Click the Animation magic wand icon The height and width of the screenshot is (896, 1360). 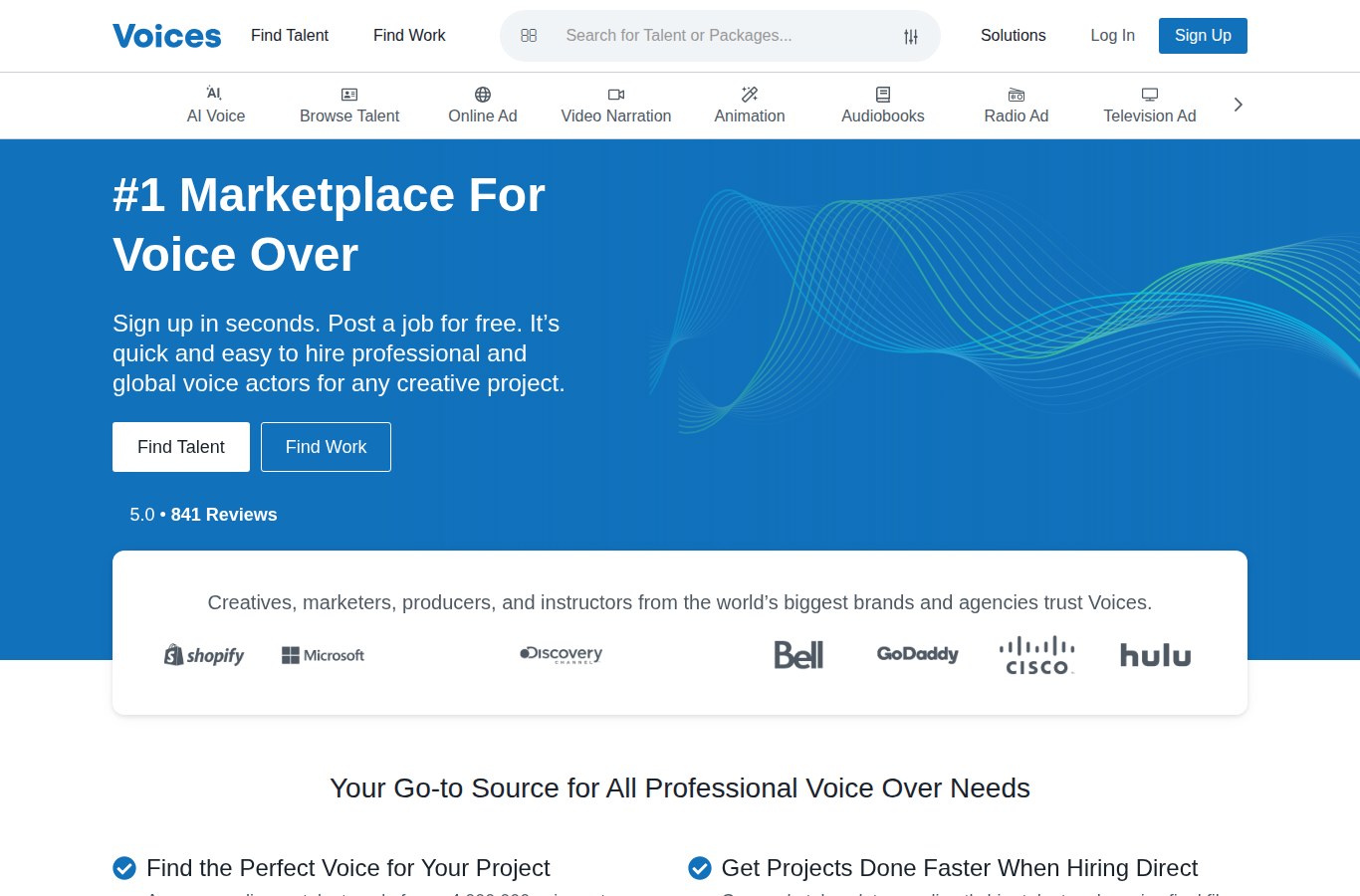pyautogui.click(x=750, y=95)
